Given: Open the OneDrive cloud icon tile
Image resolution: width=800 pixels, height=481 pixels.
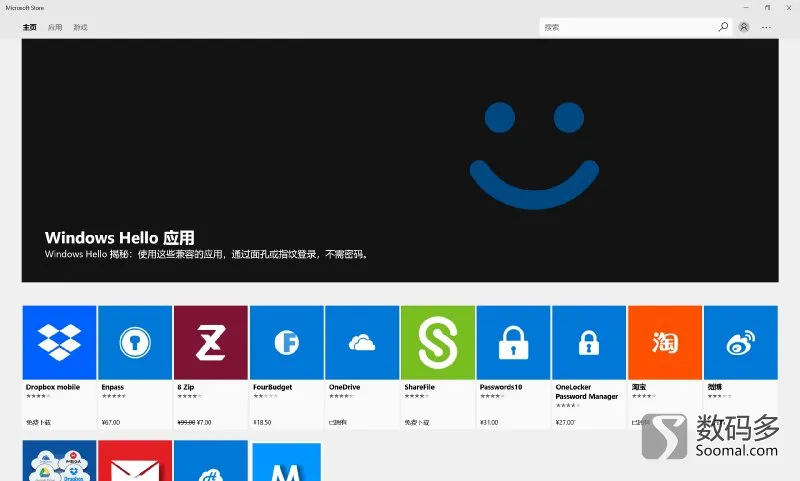Looking at the screenshot, I should (362, 342).
